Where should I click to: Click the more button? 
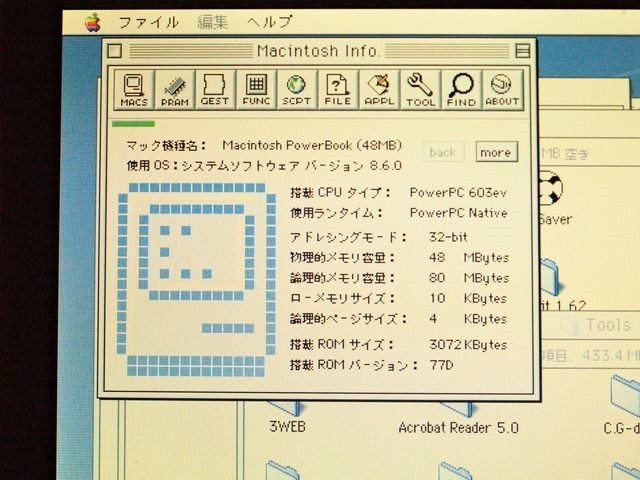(496, 152)
